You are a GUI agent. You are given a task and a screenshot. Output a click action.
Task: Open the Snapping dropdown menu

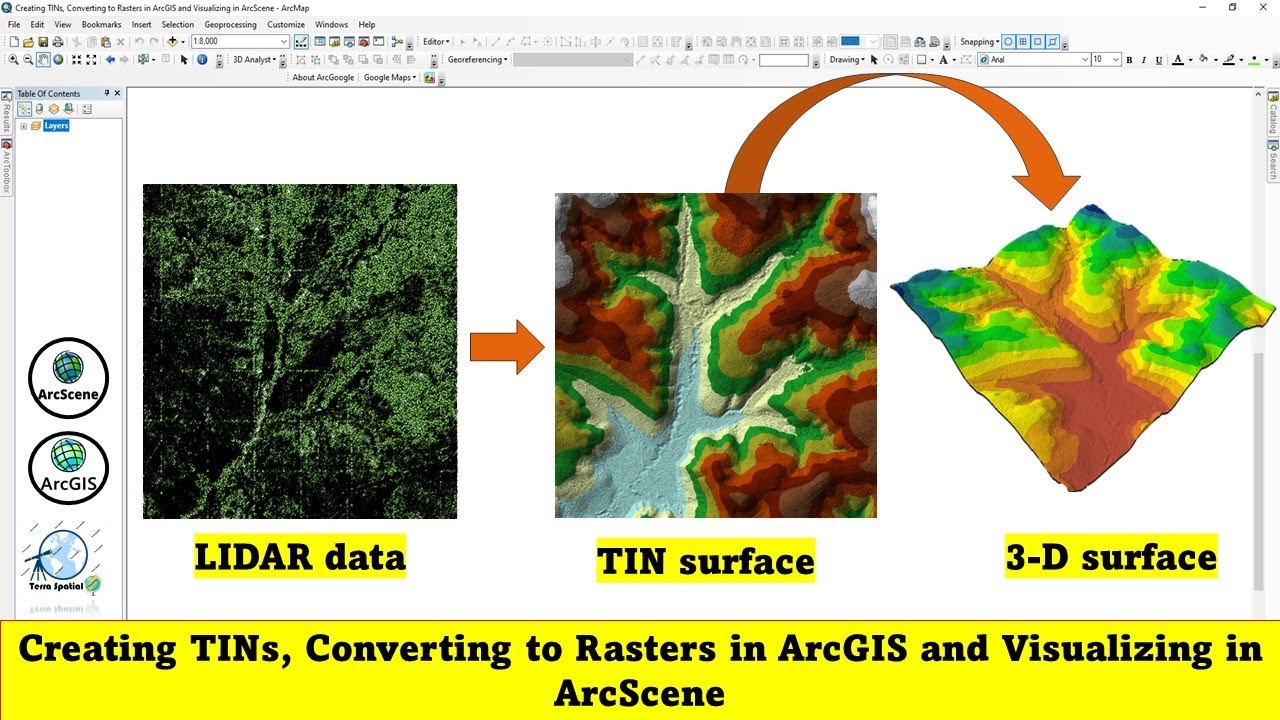tap(979, 42)
